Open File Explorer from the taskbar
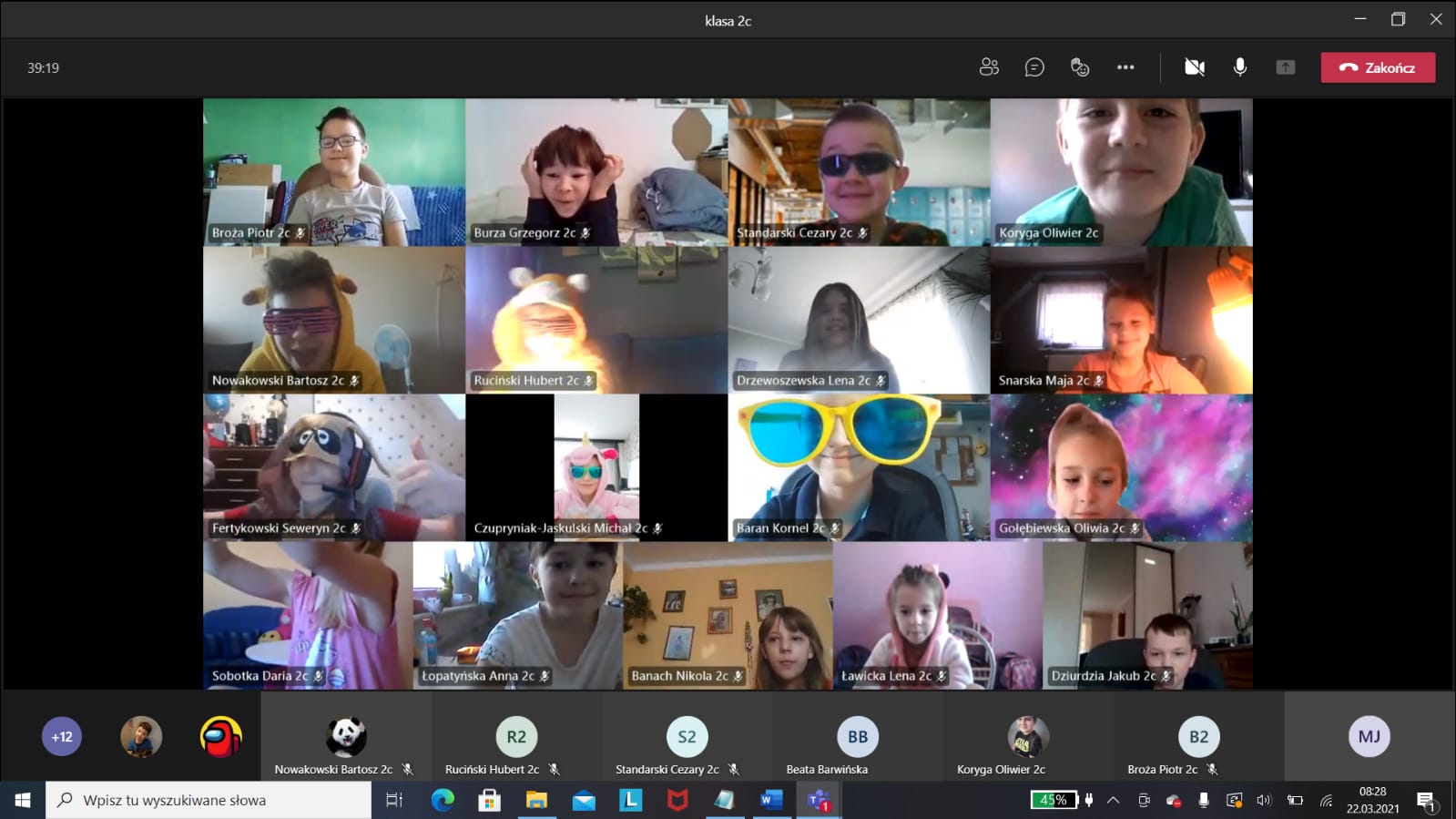 click(x=536, y=800)
